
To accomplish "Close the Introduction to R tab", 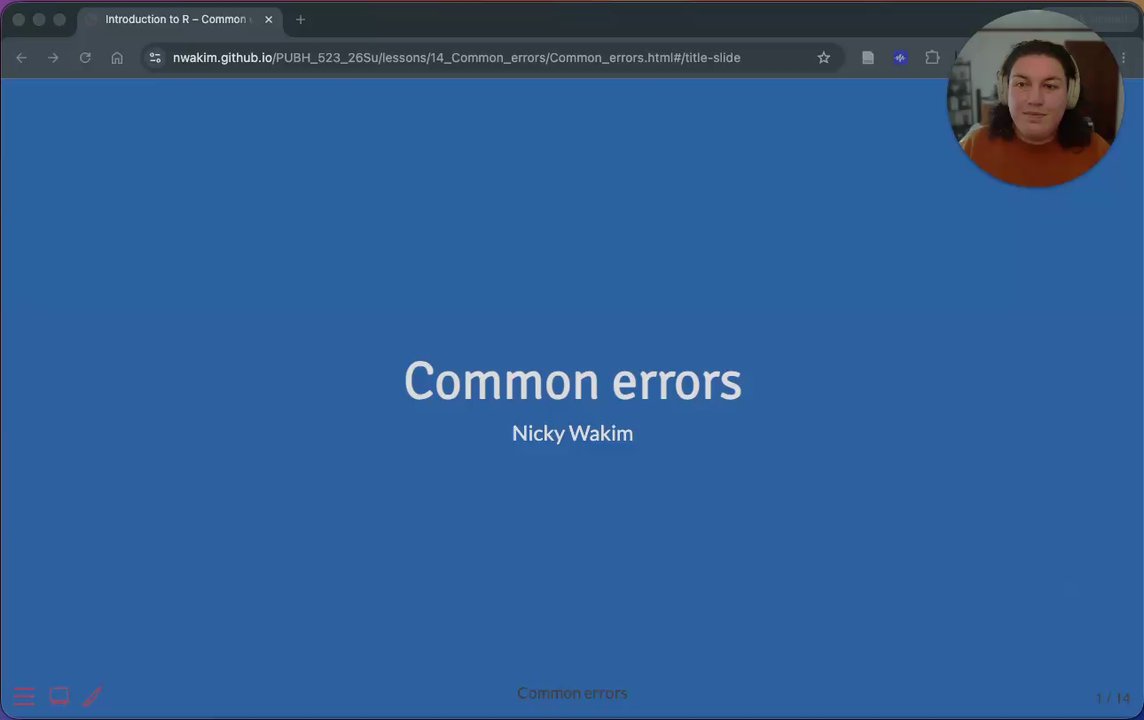I will pos(268,20).
